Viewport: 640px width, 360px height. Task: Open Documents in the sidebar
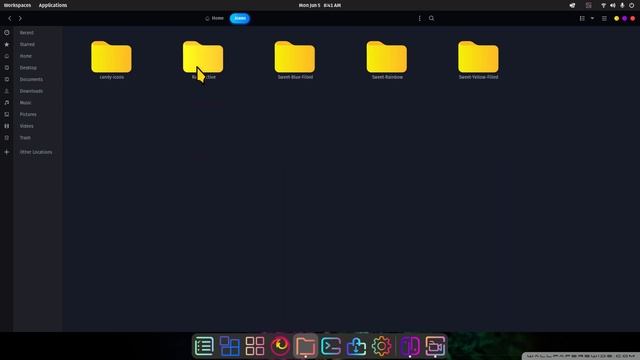point(31,80)
